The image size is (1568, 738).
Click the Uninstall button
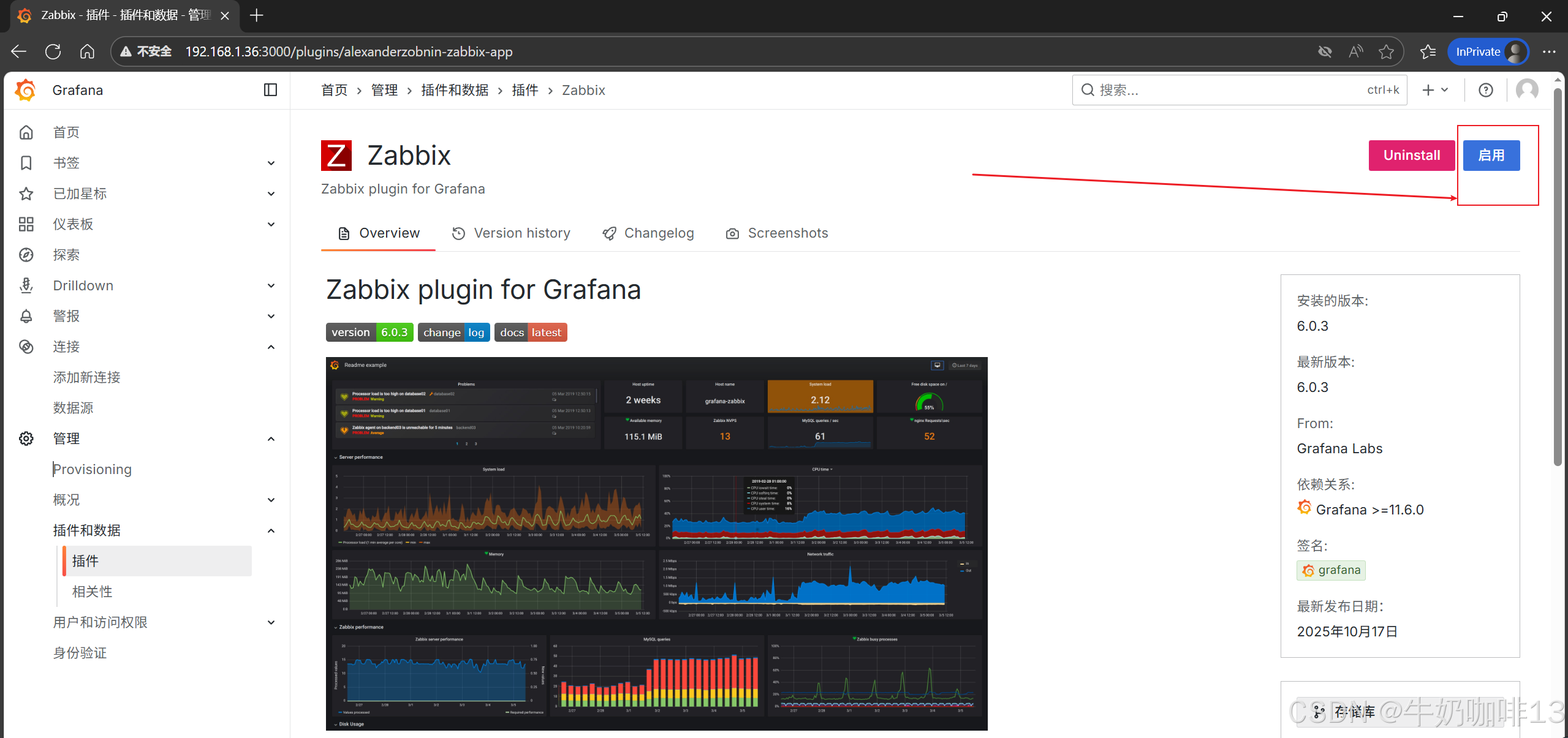pos(1411,156)
